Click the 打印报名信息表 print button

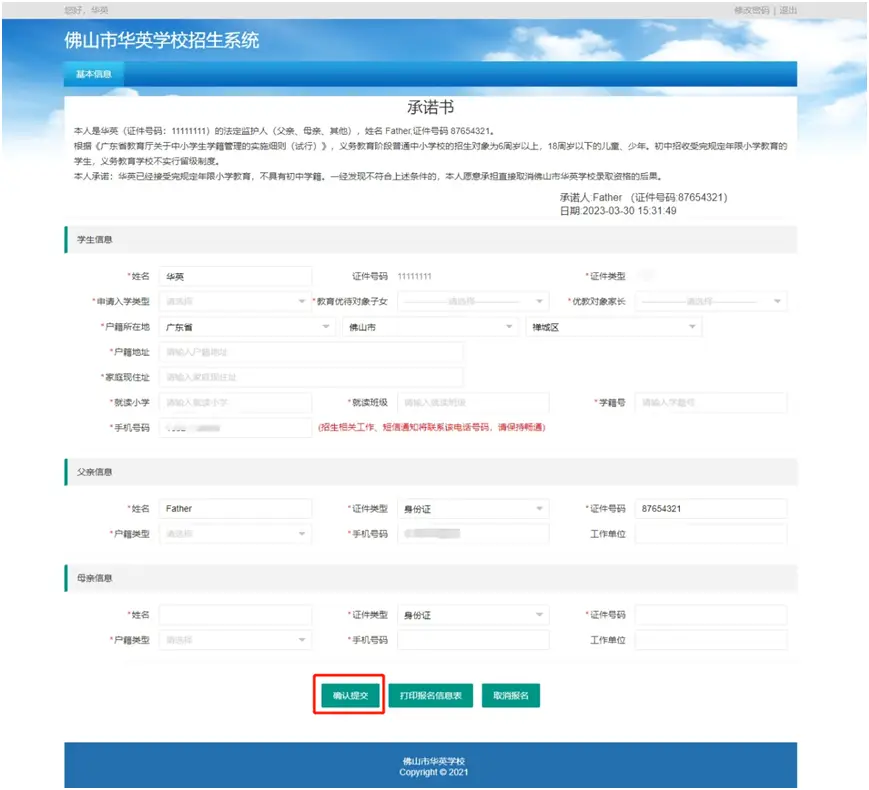[431, 694]
